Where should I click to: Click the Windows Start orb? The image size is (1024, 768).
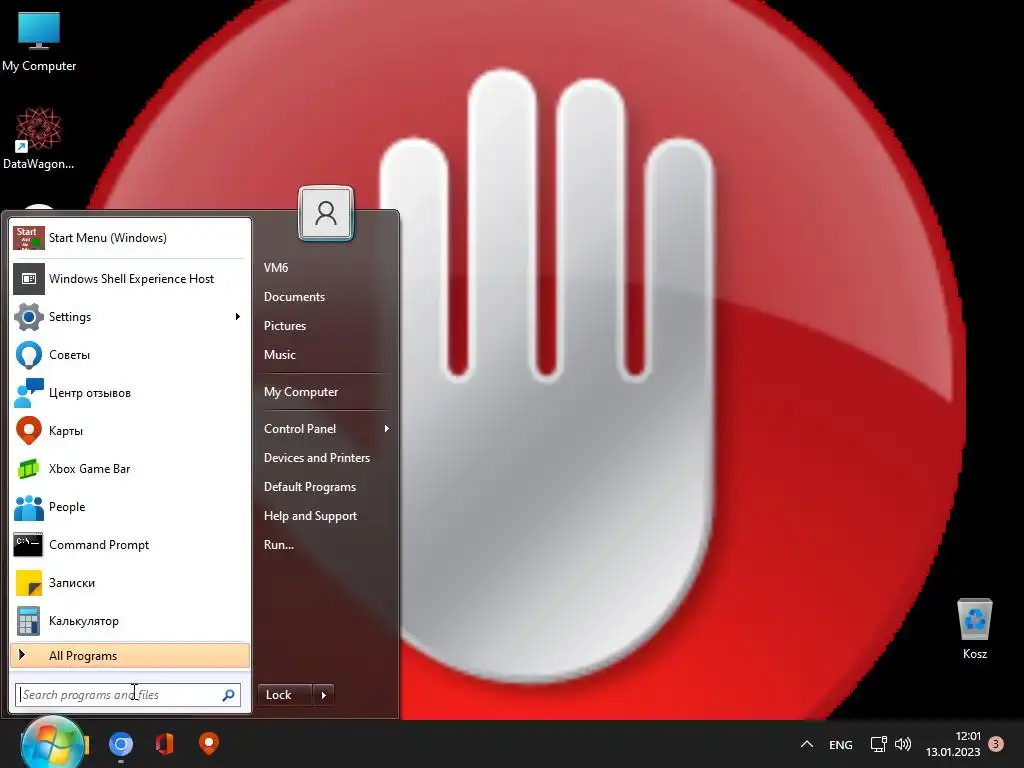(x=52, y=743)
